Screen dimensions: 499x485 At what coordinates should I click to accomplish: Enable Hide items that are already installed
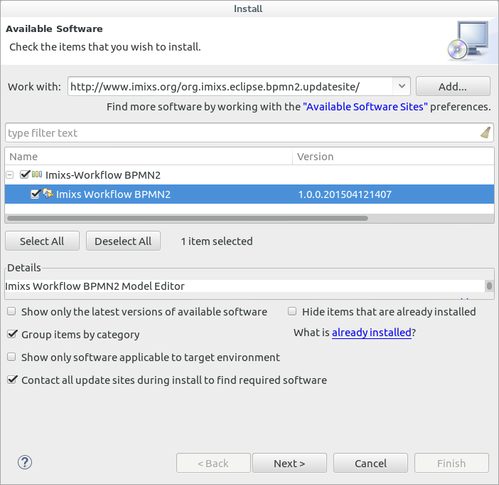pos(292,311)
